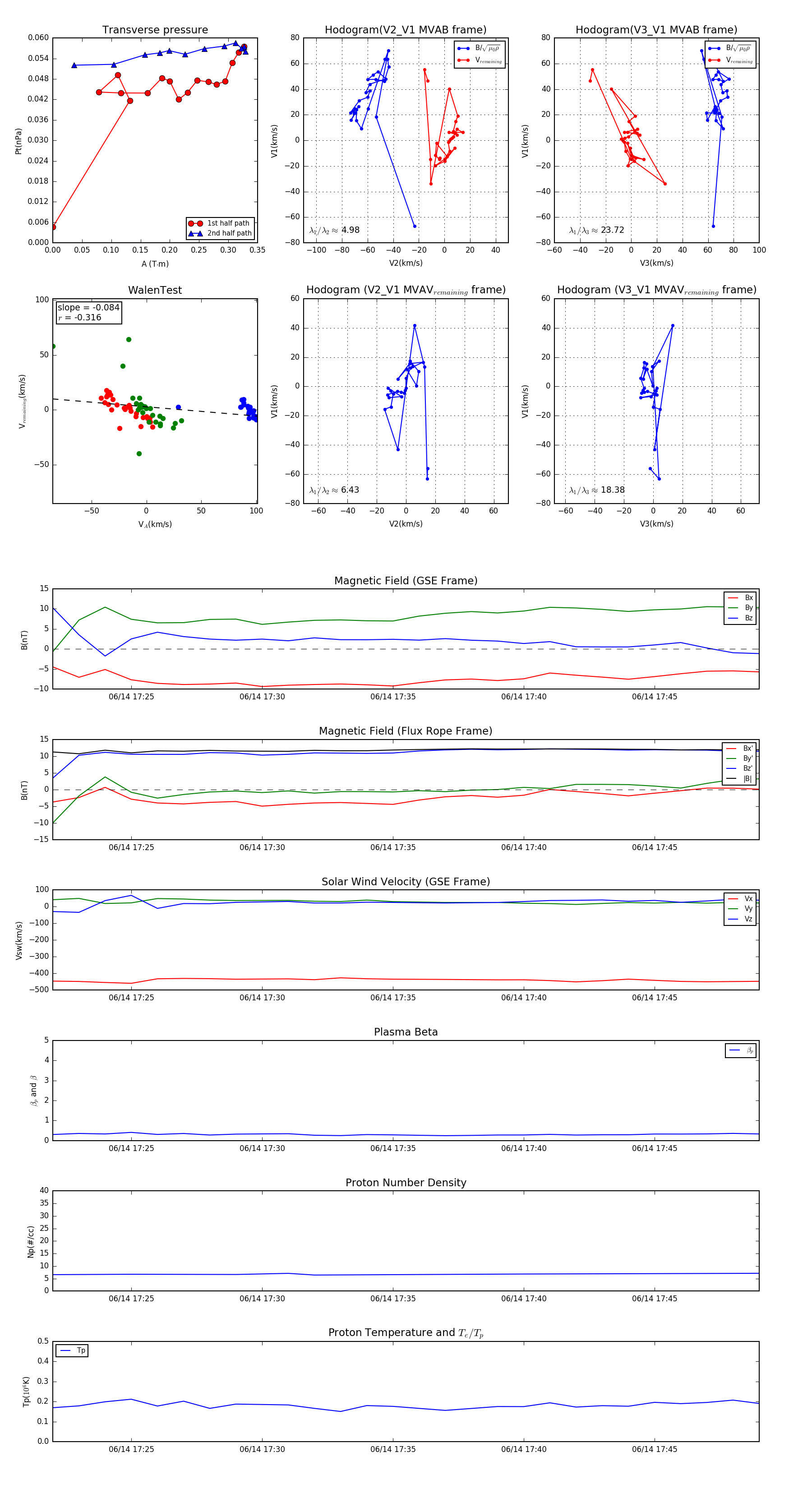The height and width of the screenshot is (1489, 812).
Task: Click the 'WalenTest' plot title
Action: coord(155,290)
